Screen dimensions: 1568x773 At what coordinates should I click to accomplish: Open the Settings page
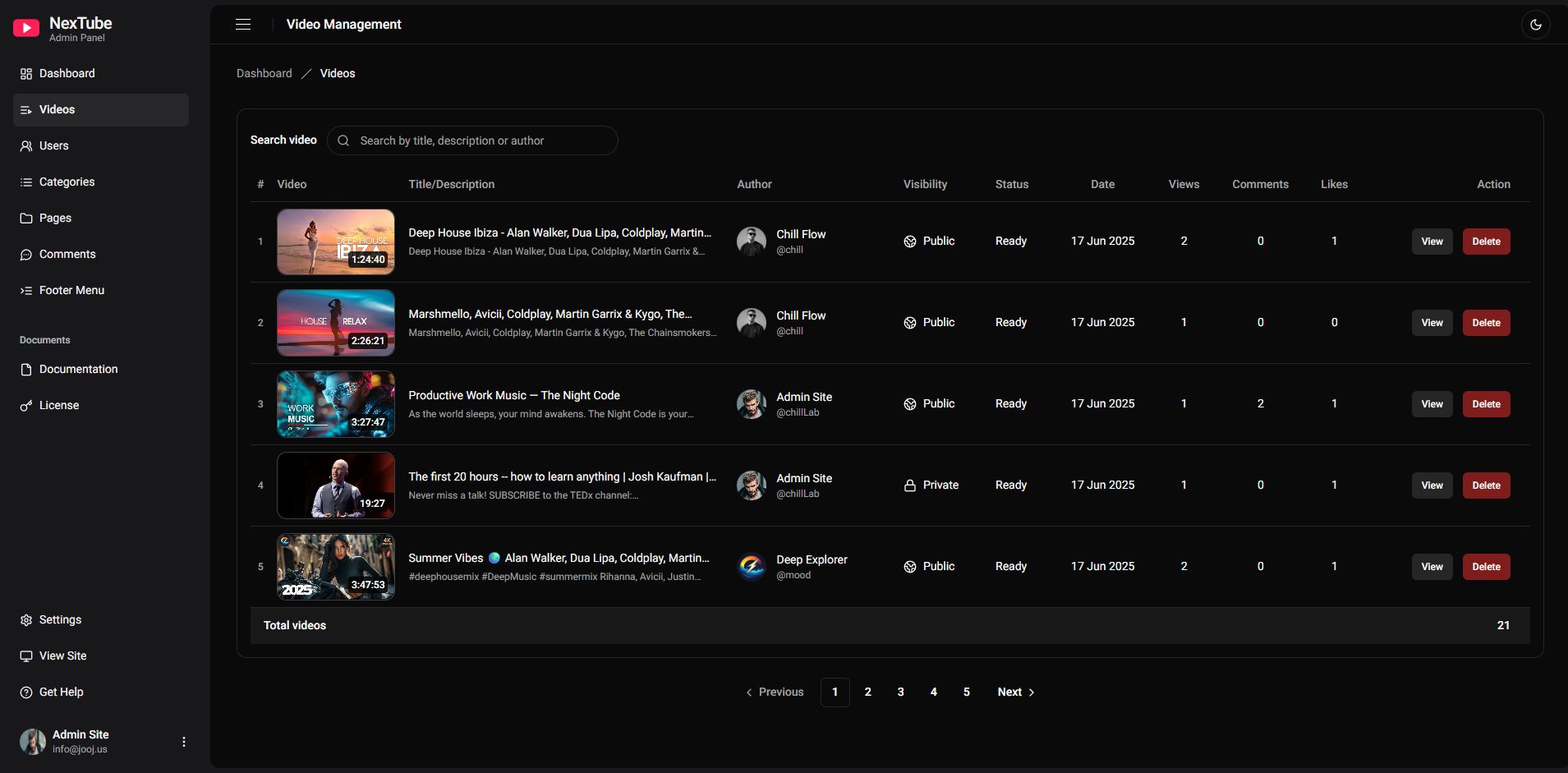60,619
